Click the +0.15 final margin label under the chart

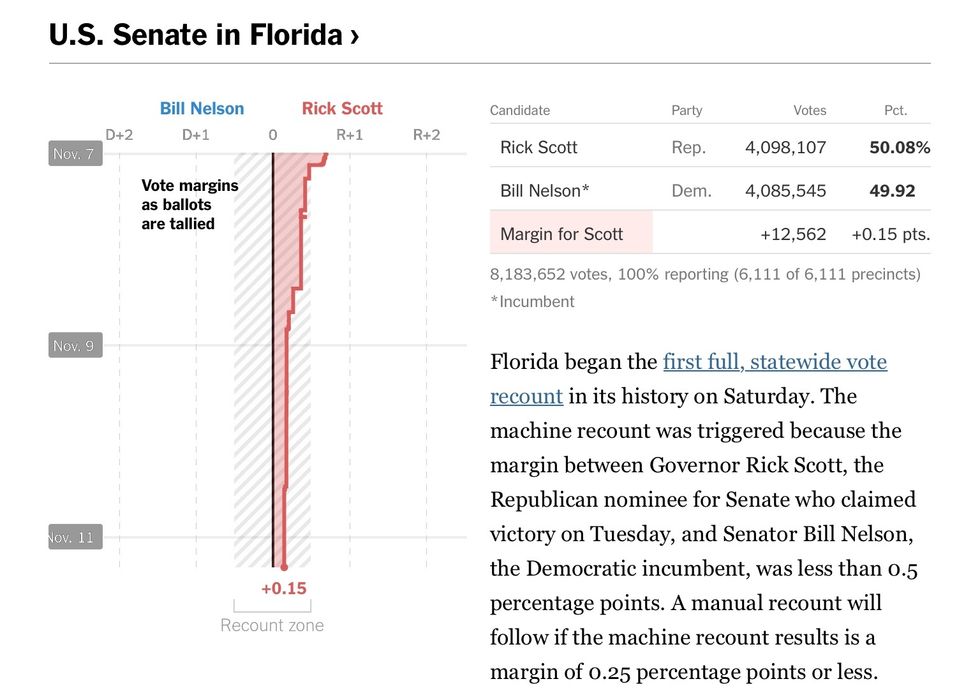tap(284, 588)
